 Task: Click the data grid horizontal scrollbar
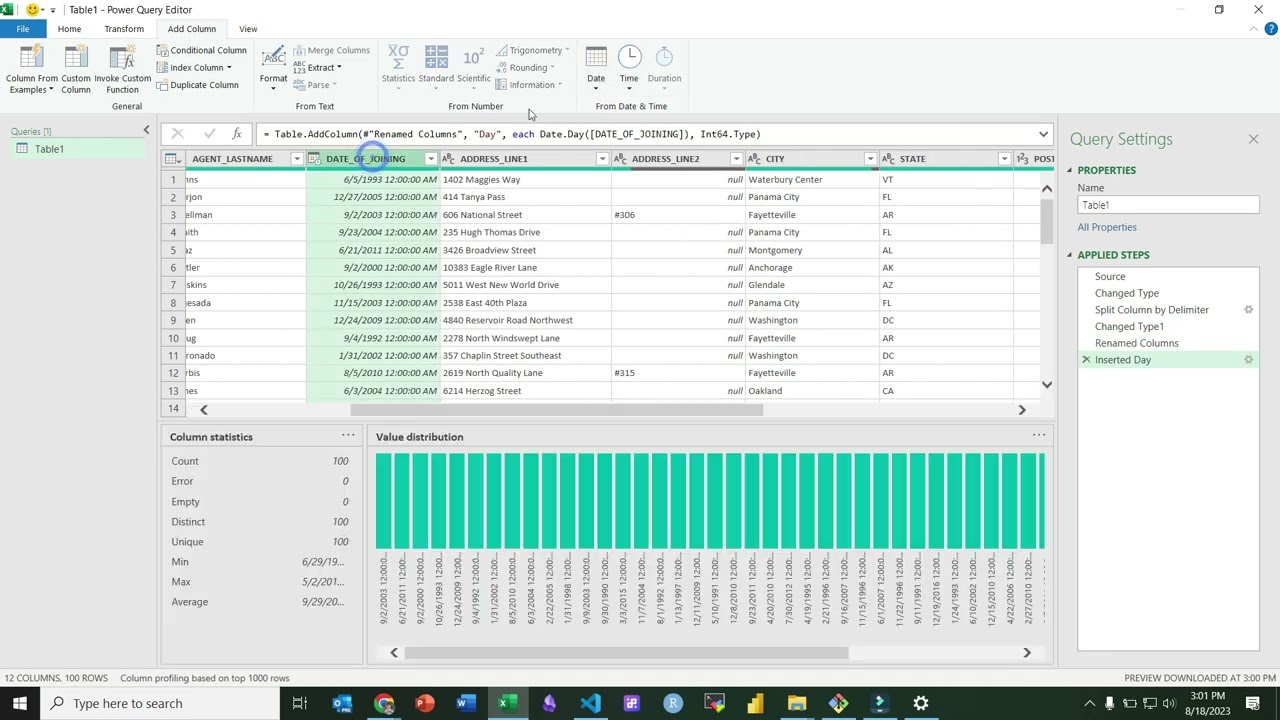(556, 410)
